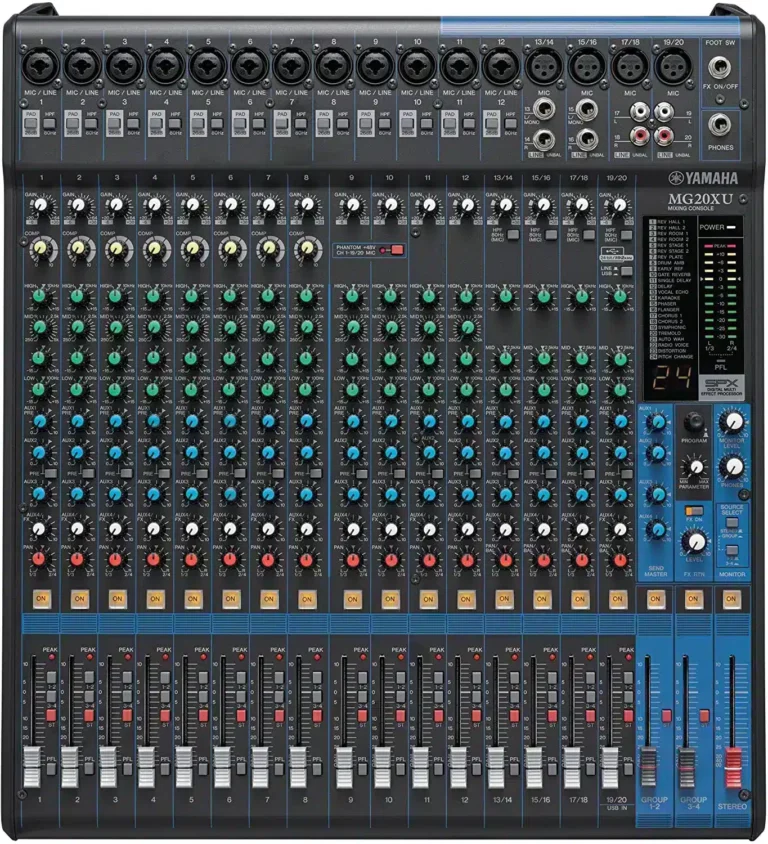The width and height of the screenshot is (768, 844).
Task: Switch the LINE/USB selector on channel 19/20
Action: click(626, 271)
